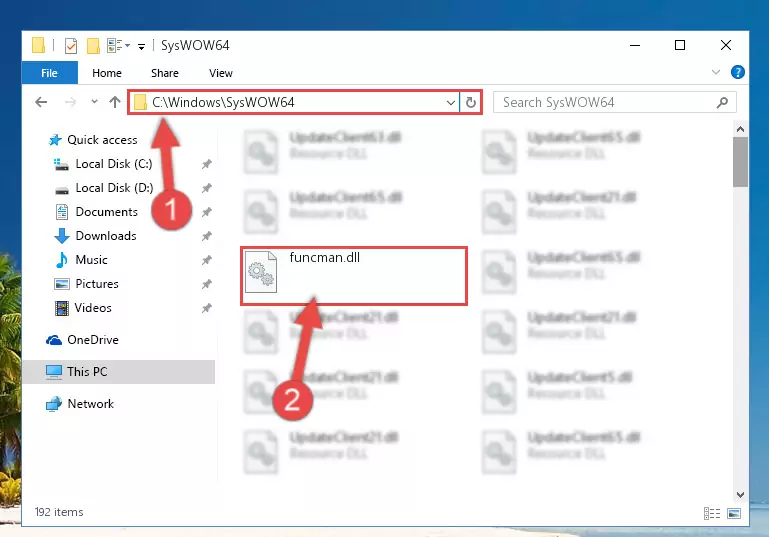Open Music in the sidebar
Image resolution: width=769 pixels, height=537 pixels.
coord(91,260)
